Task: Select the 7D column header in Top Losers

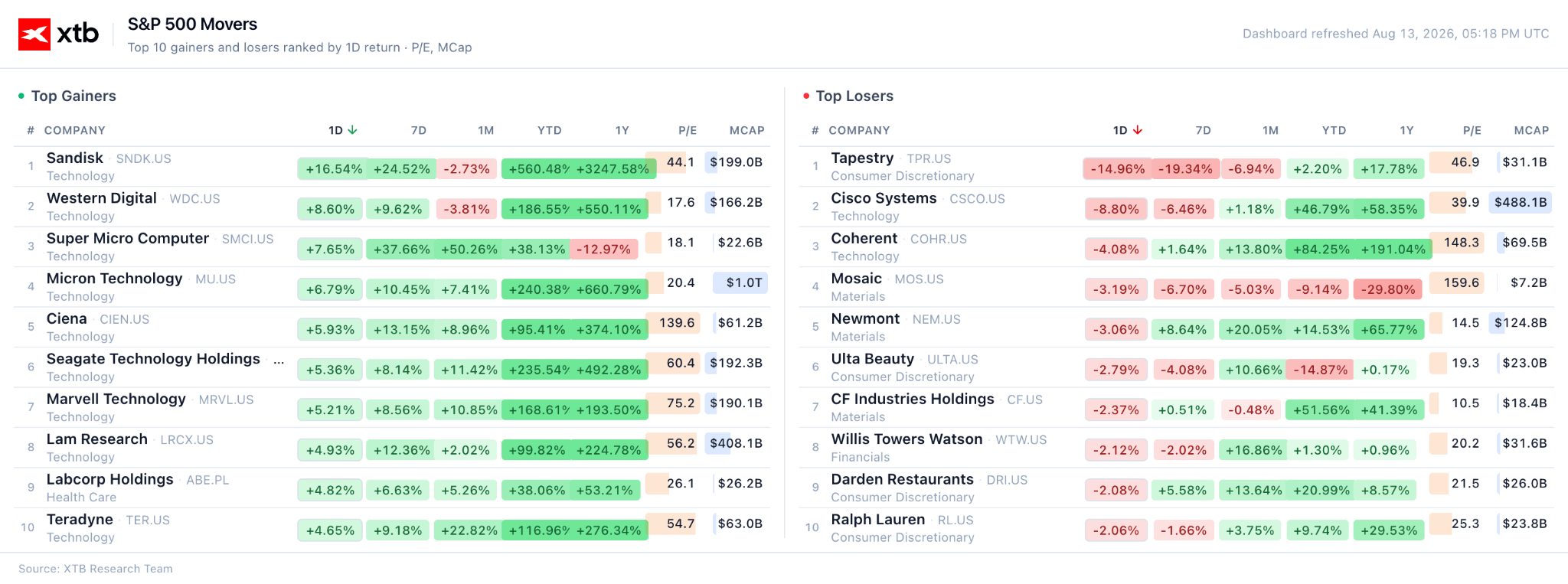Action: 1204,130
